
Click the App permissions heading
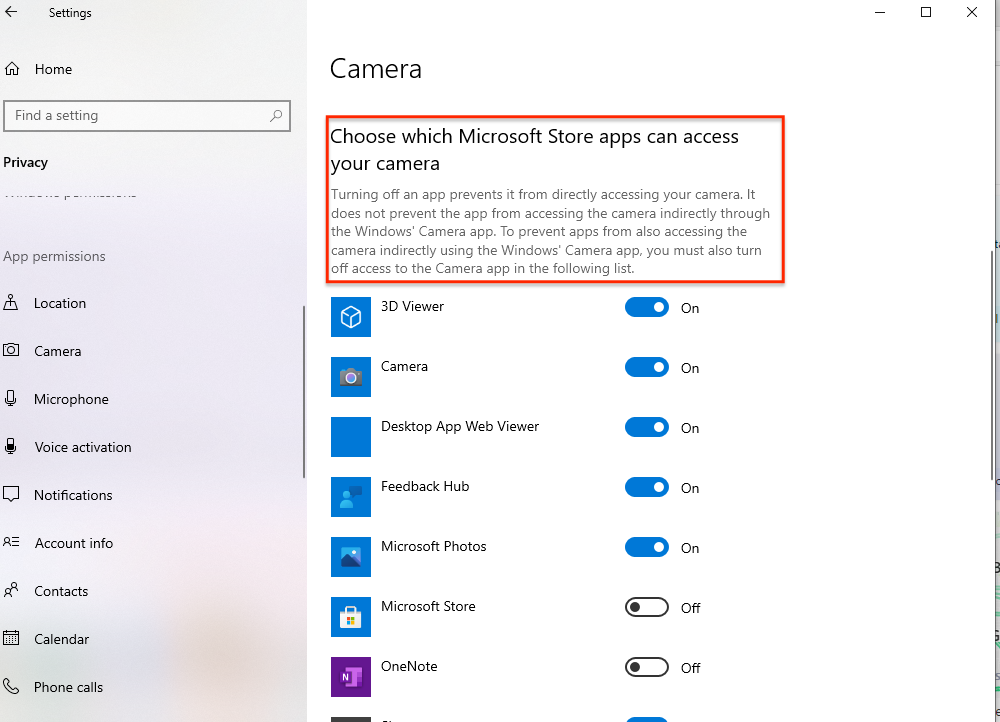pyautogui.click(x=54, y=256)
